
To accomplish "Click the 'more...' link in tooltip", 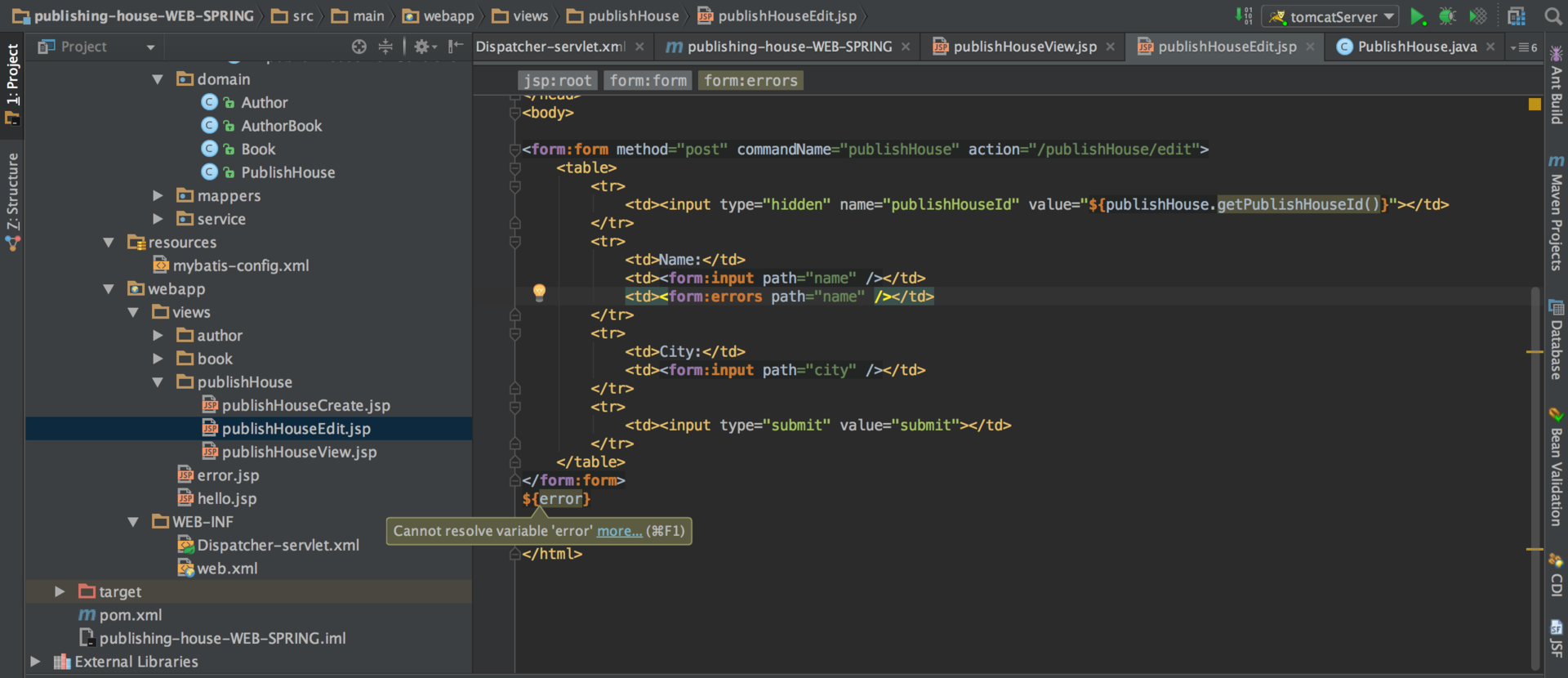I will pyautogui.click(x=619, y=531).
